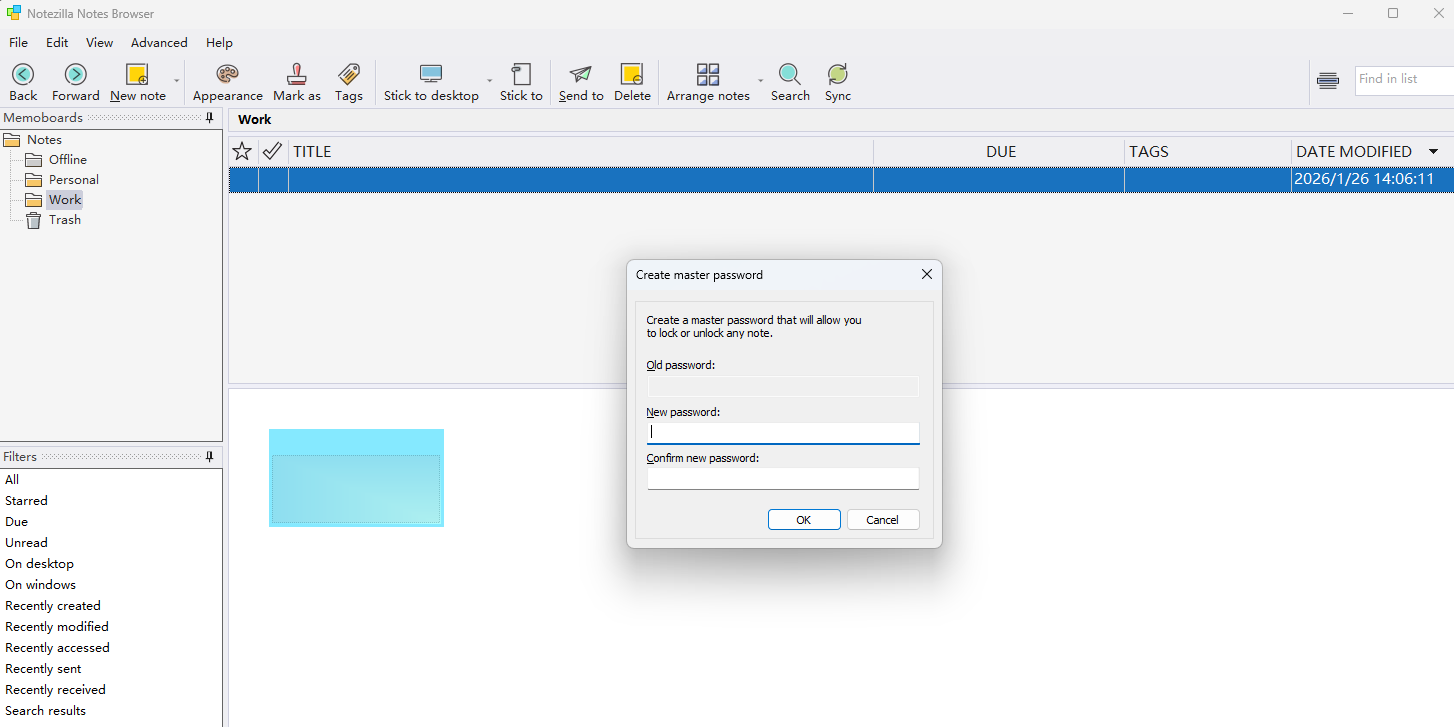Open Search with the magnifier icon

pos(789,75)
